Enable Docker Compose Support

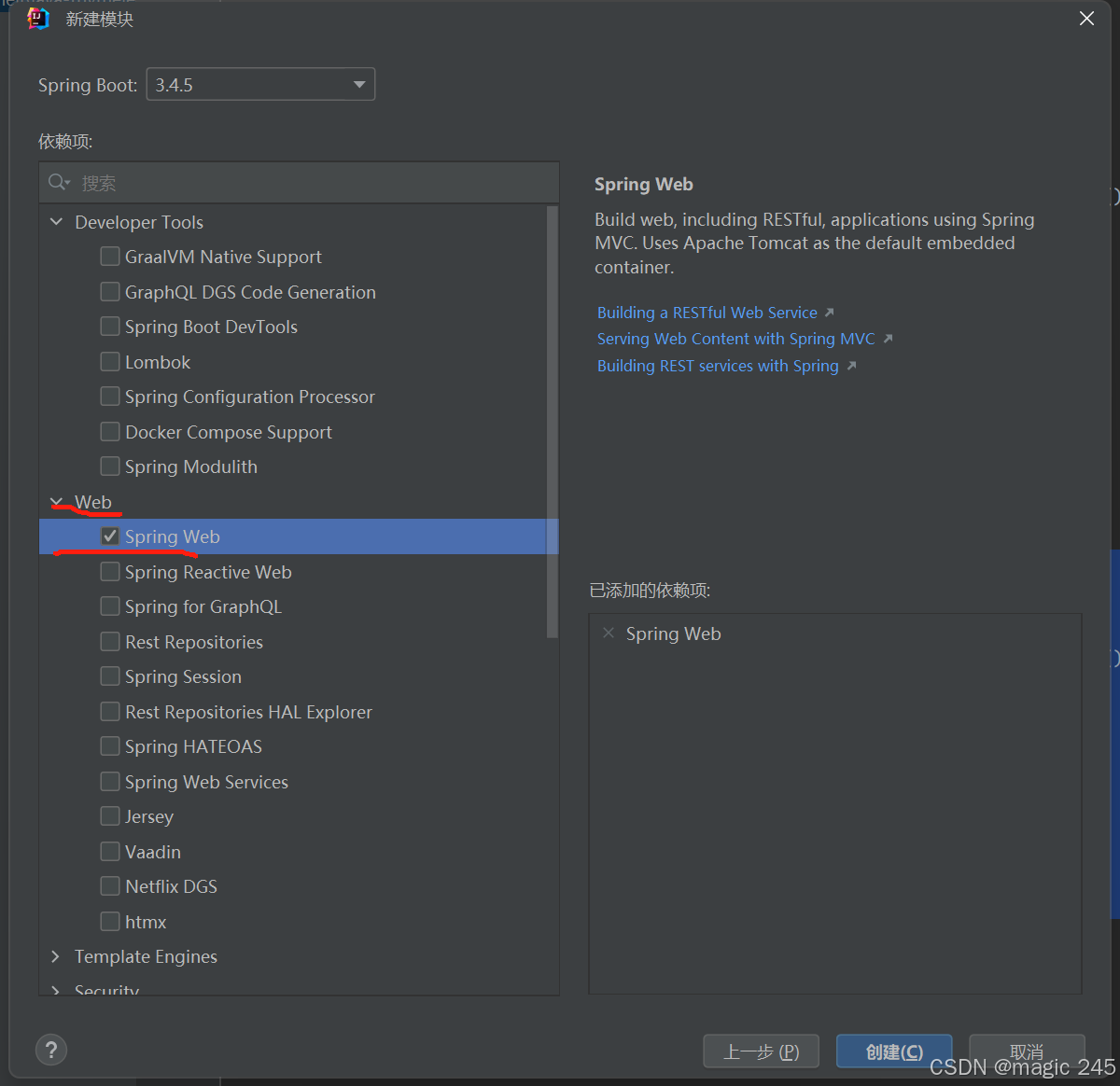click(110, 432)
